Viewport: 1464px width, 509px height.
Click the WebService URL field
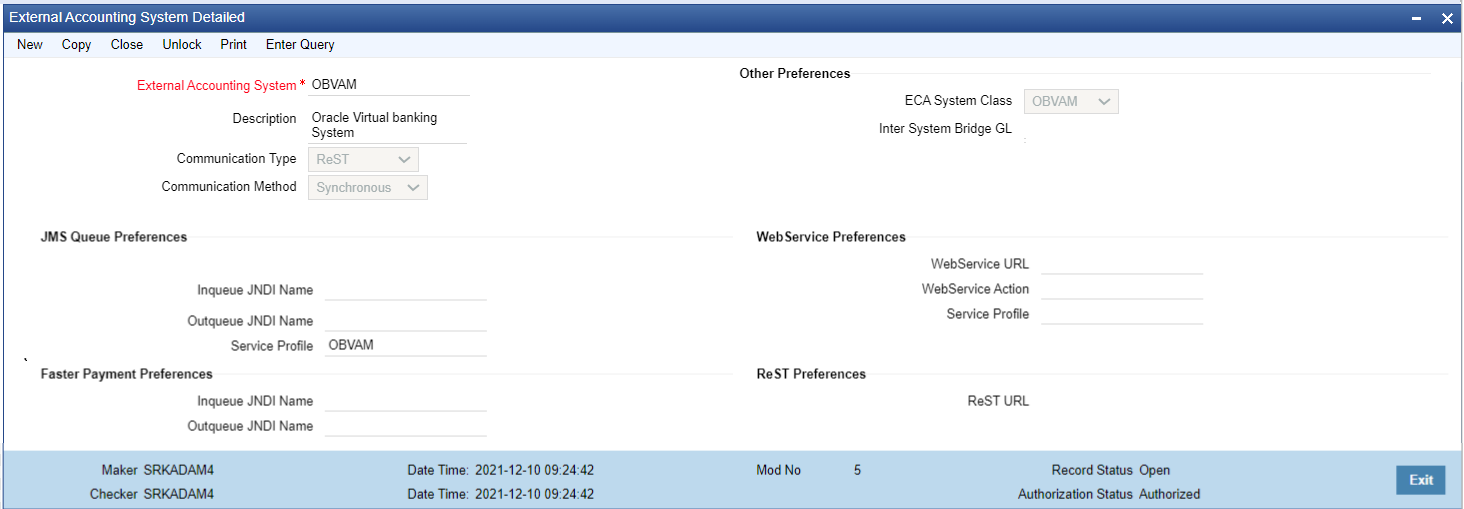coord(1122,264)
